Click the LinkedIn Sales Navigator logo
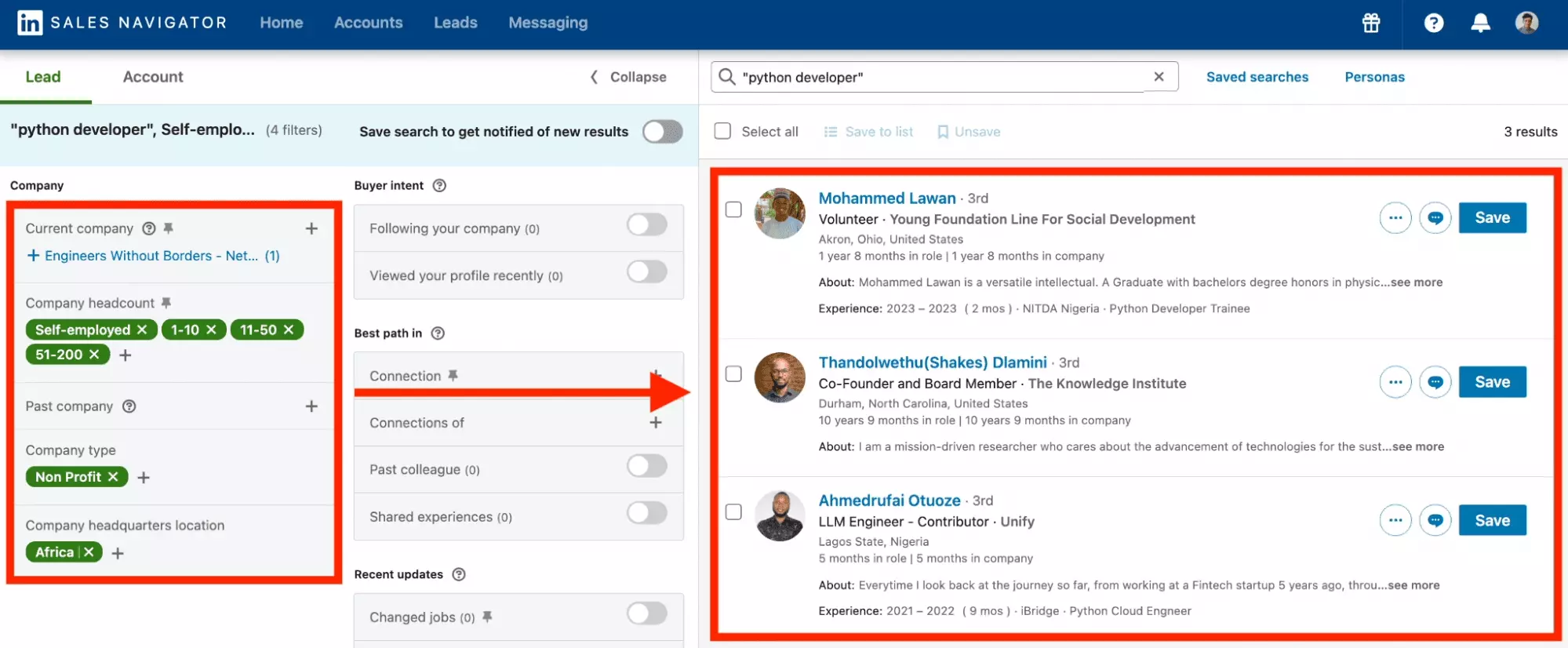The height and width of the screenshot is (648, 1568). click(30, 23)
